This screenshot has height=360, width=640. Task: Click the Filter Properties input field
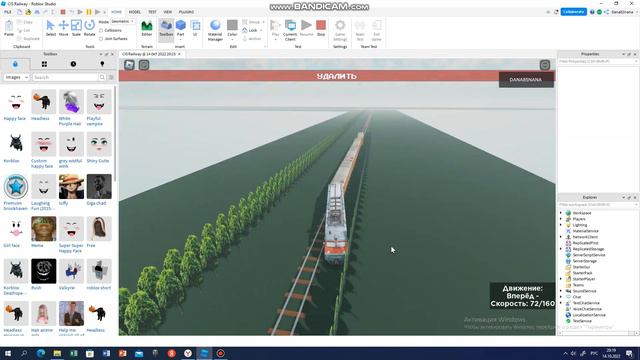point(598,61)
